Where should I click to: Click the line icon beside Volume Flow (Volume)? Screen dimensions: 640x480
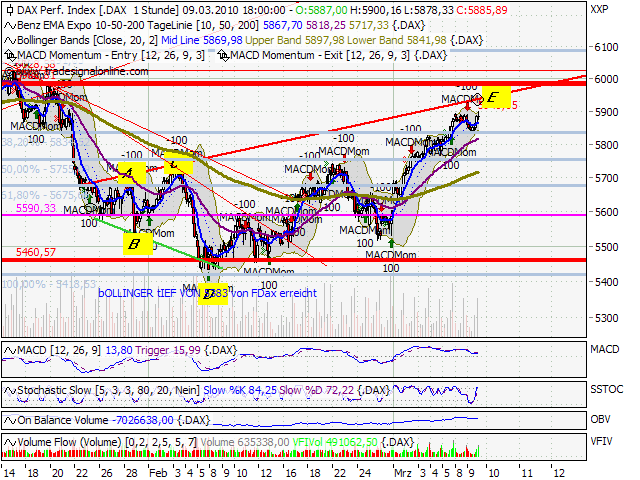10,442
